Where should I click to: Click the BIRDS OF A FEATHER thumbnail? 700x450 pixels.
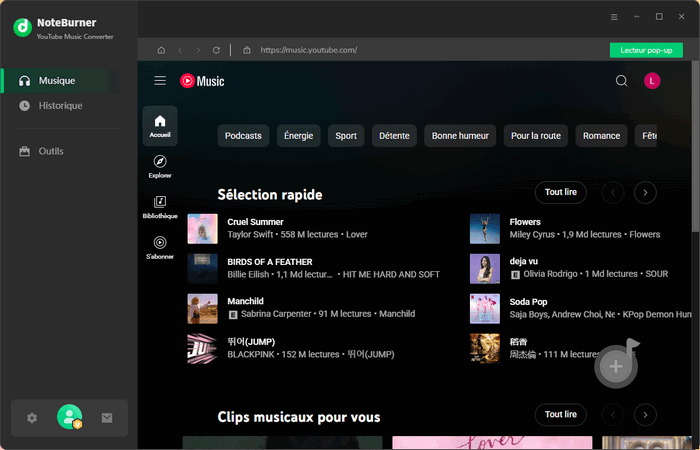pos(203,269)
